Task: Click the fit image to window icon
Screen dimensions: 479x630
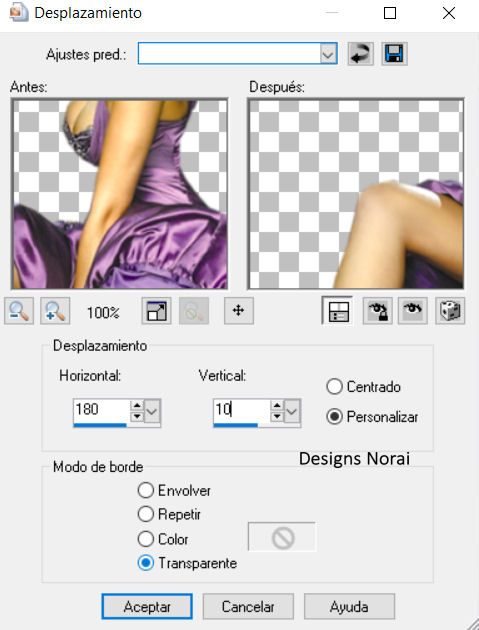Action: [x=156, y=311]
